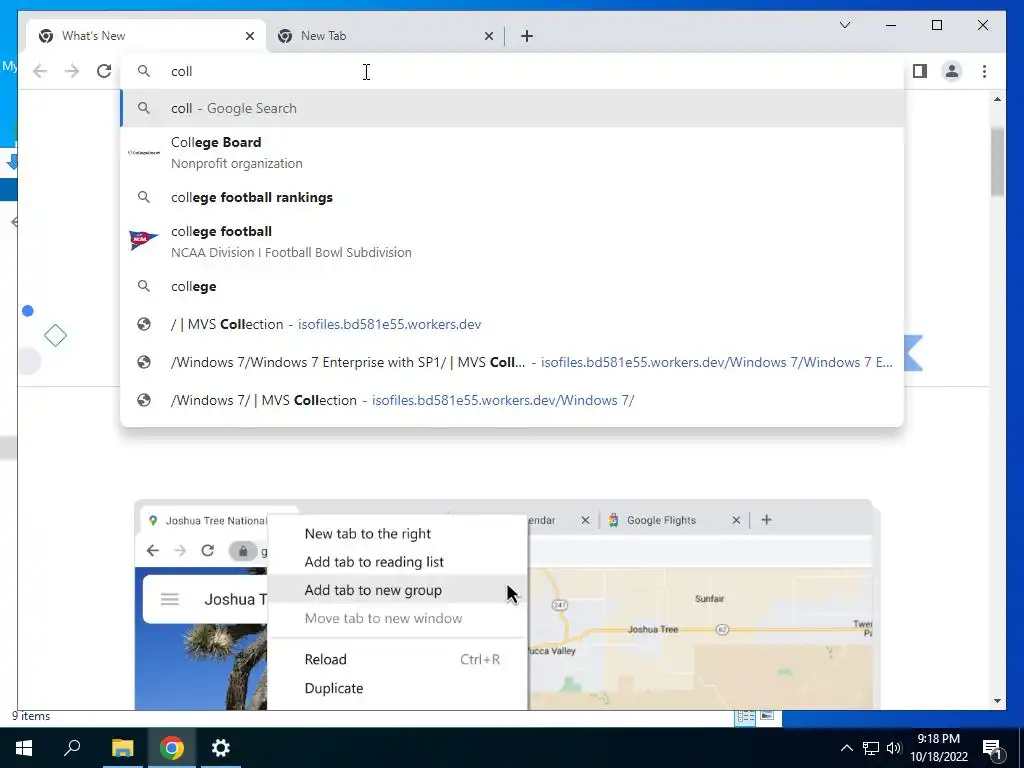Click 'Duplicate' entry in illustration menu
The height and width of the screenshot is (768, 1024).
(334, 688)
